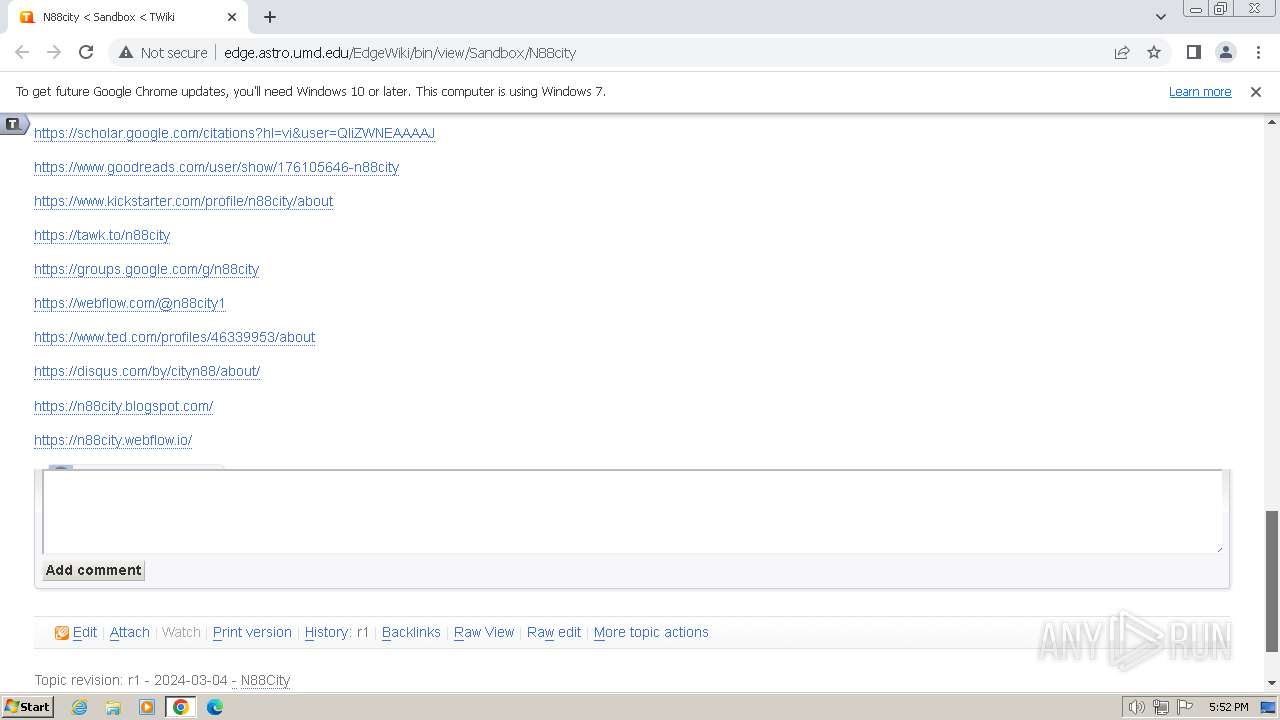Open a new browser tab
1280x720 pixels.
coord(270,16)
